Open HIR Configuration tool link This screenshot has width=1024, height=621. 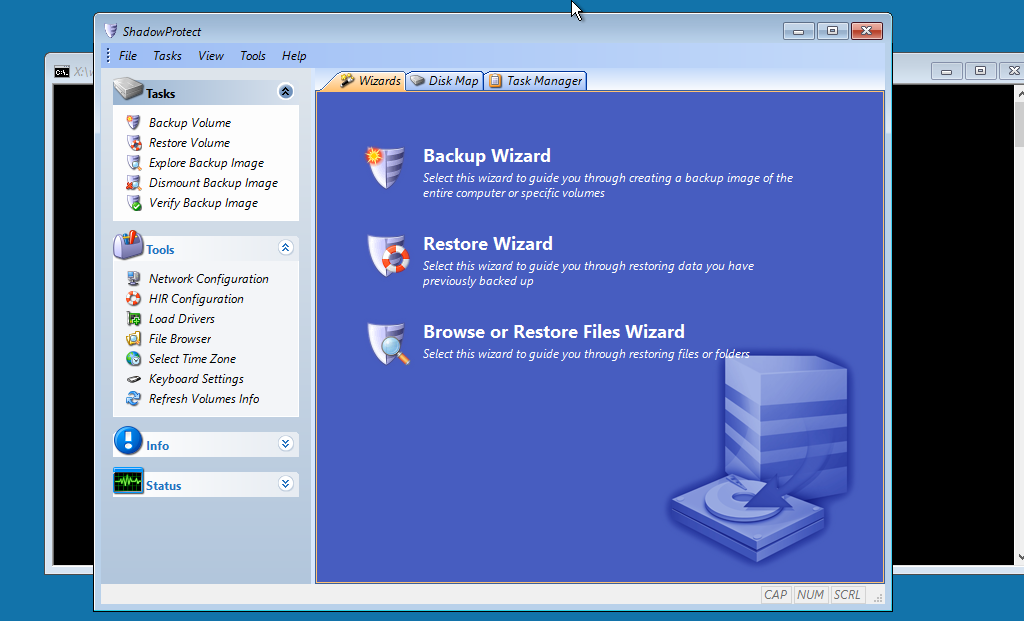(196, 299)
